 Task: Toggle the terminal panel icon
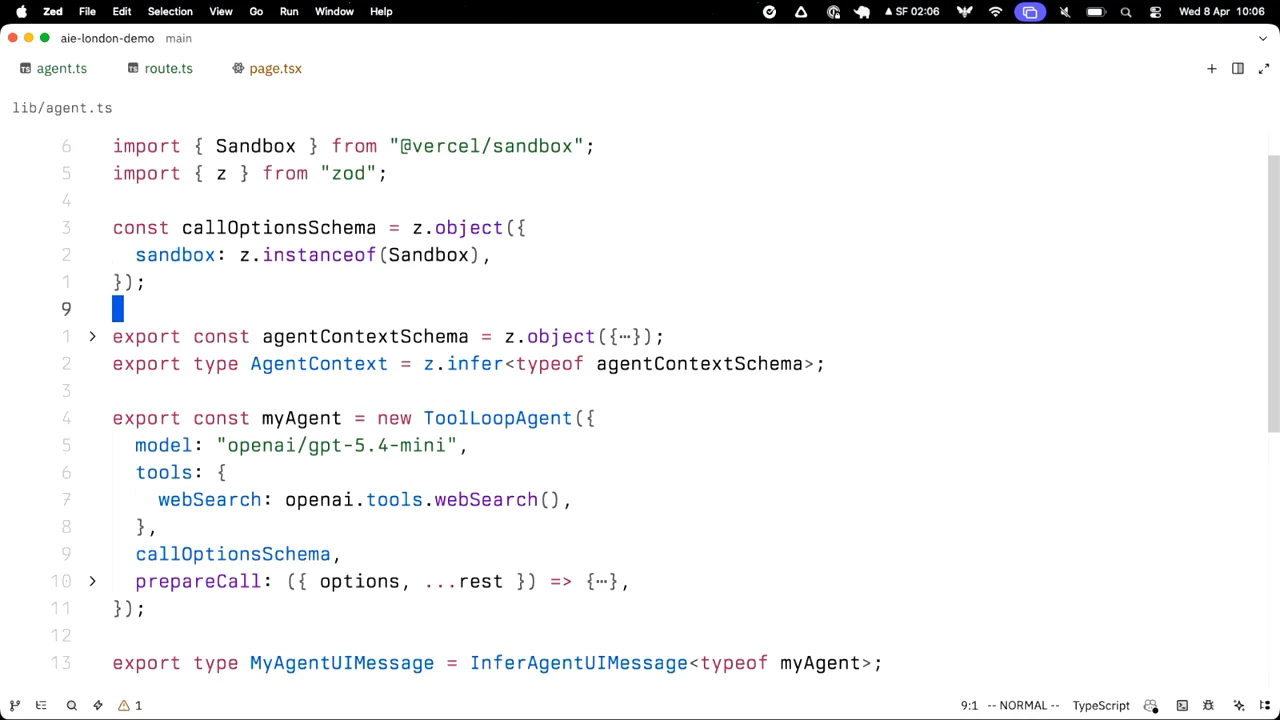1182,705
